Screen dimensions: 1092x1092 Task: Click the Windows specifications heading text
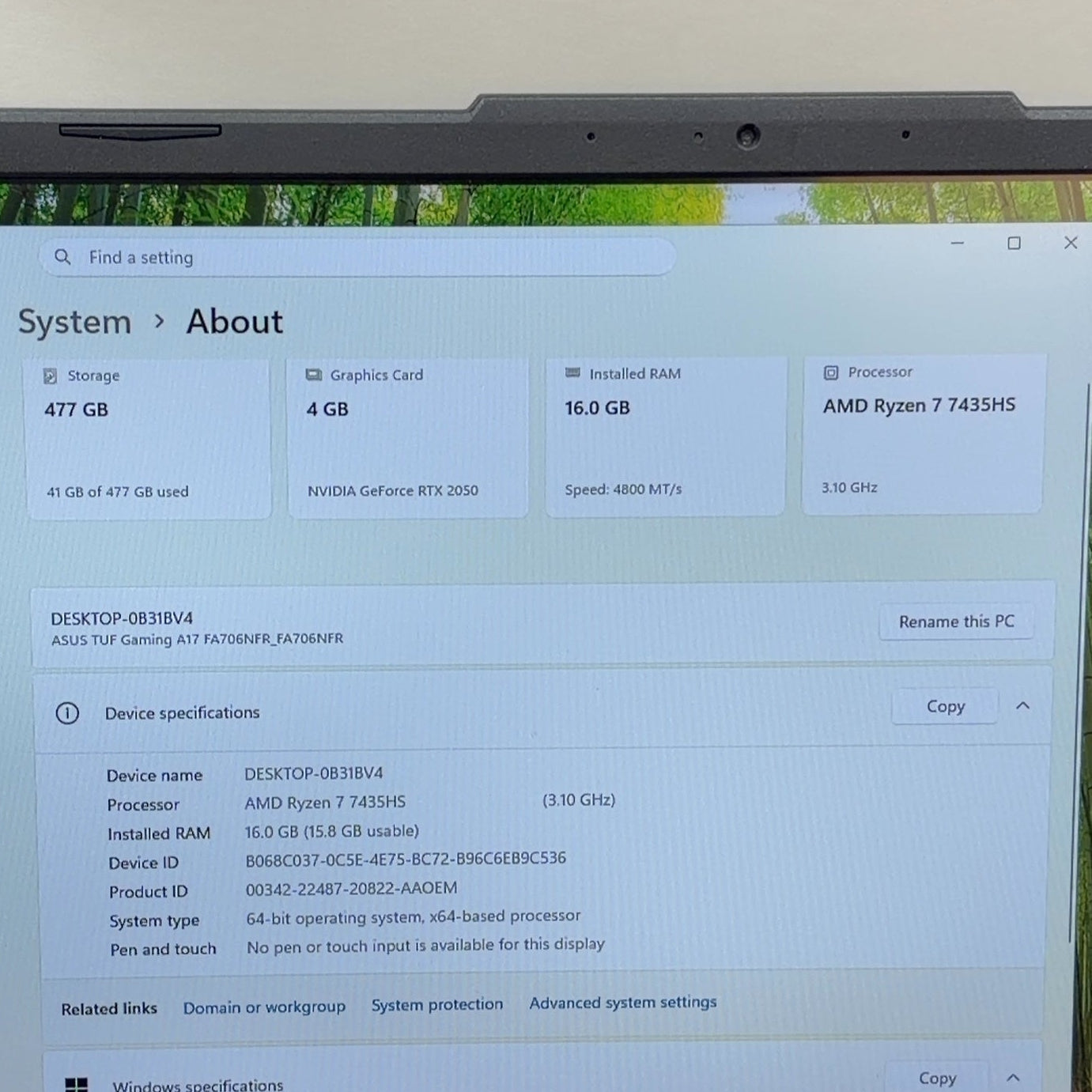198,1085
